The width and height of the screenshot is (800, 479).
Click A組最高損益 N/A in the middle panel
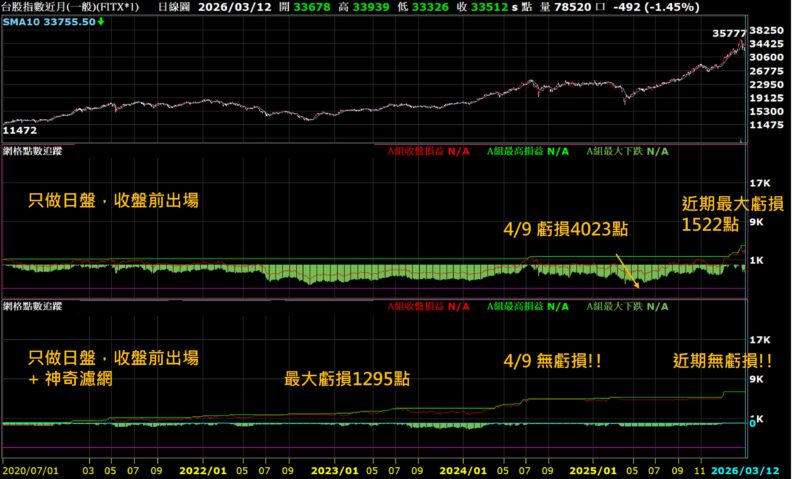[x=528, y=152]
